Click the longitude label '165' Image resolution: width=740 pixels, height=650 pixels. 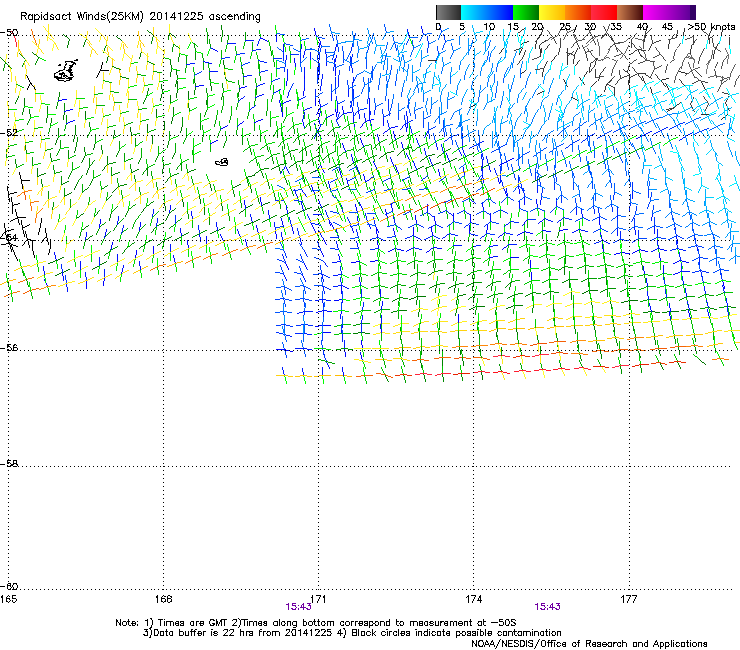point(8,599)
